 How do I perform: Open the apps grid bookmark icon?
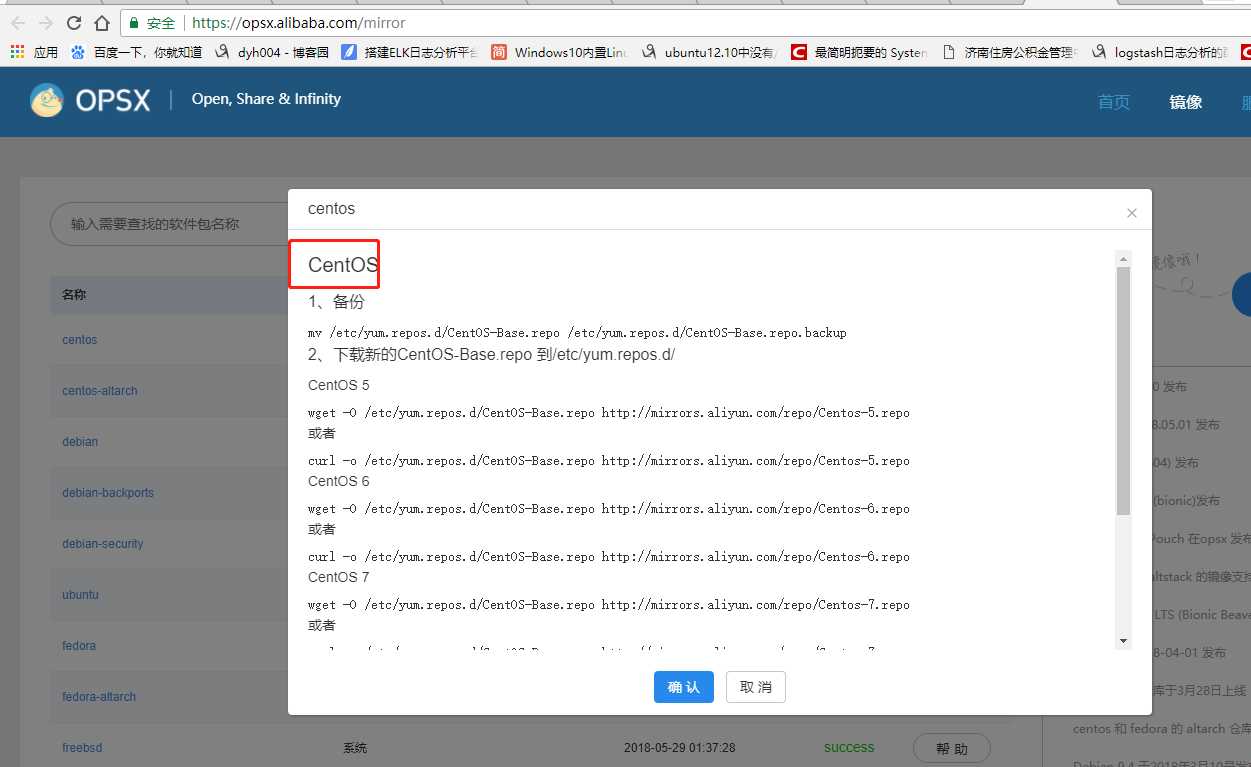(x=17, y=52)
